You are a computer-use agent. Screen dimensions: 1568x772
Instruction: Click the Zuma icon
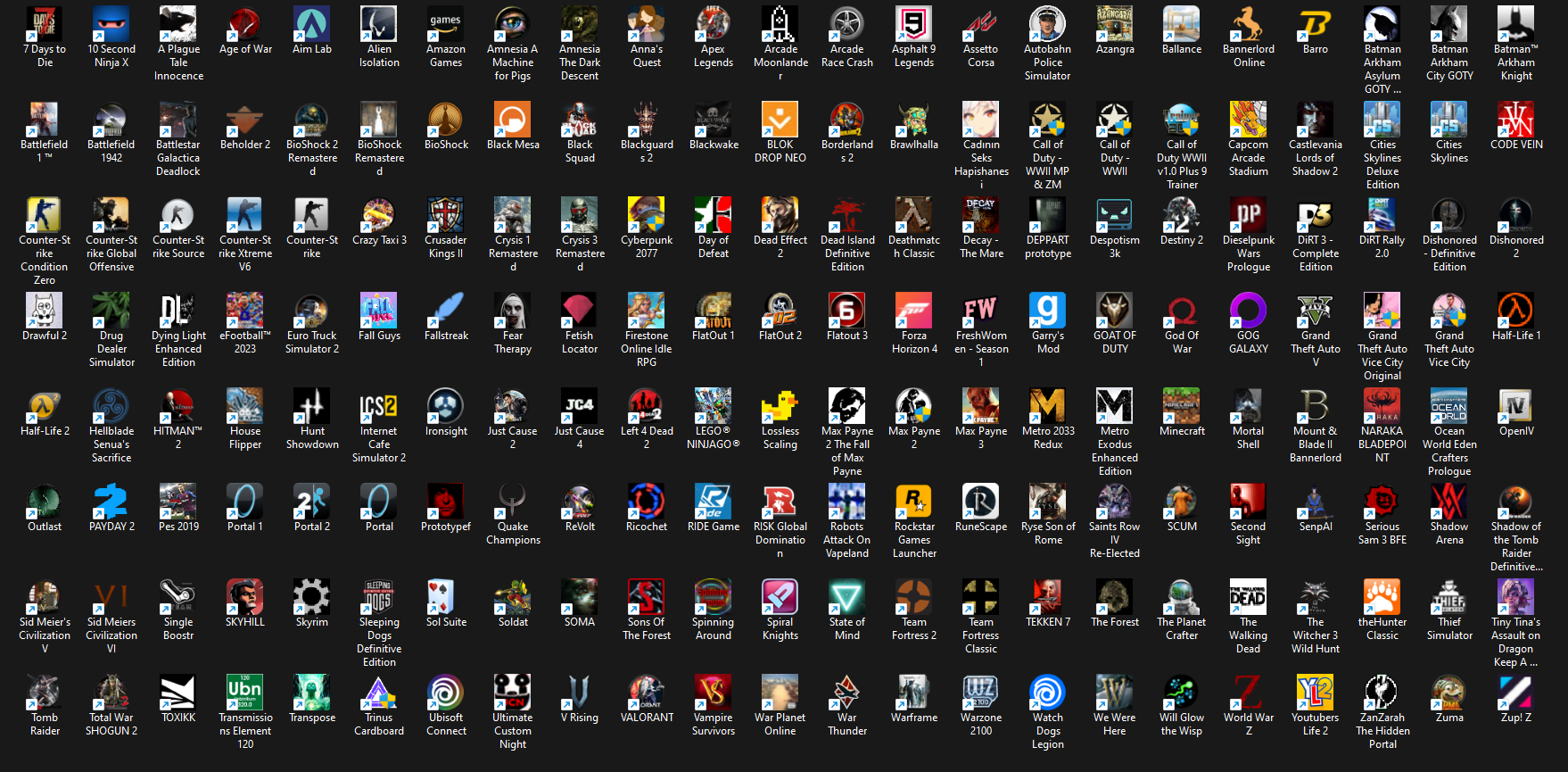(1449, 693)
